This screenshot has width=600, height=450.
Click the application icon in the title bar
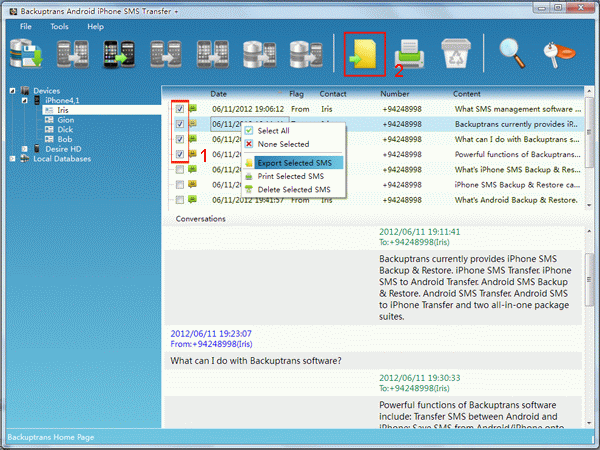(13, 11)
